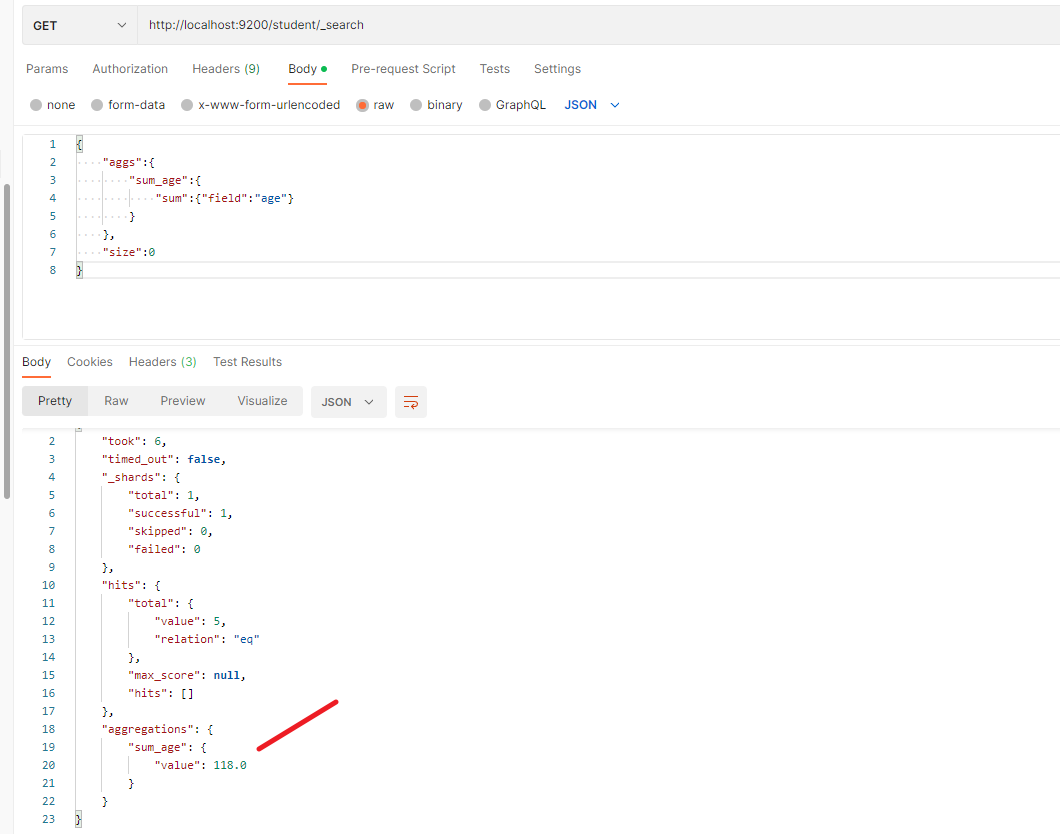The width and height of the screenshot is (1060, 834).
Task: Open the Test Results tab
Action: [247, 362]
